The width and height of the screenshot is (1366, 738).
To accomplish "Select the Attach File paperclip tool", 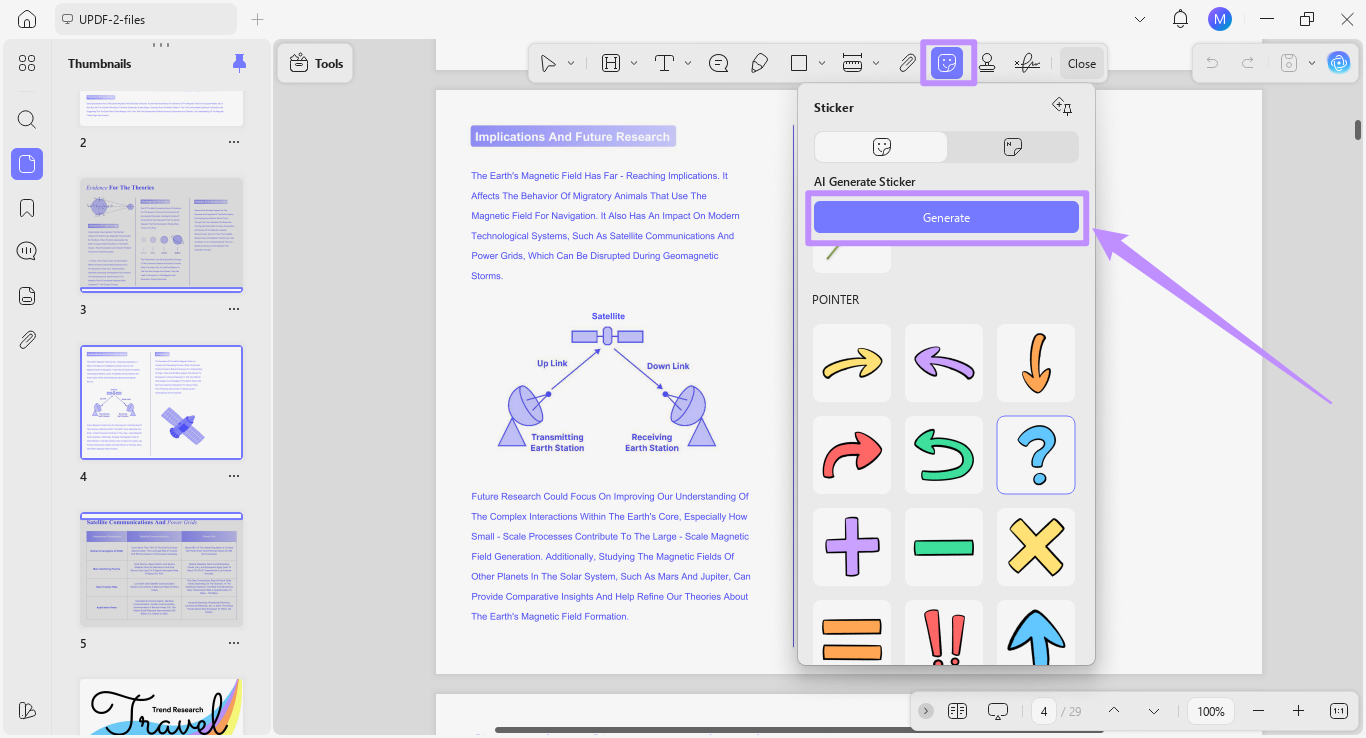I will (906, 63).
